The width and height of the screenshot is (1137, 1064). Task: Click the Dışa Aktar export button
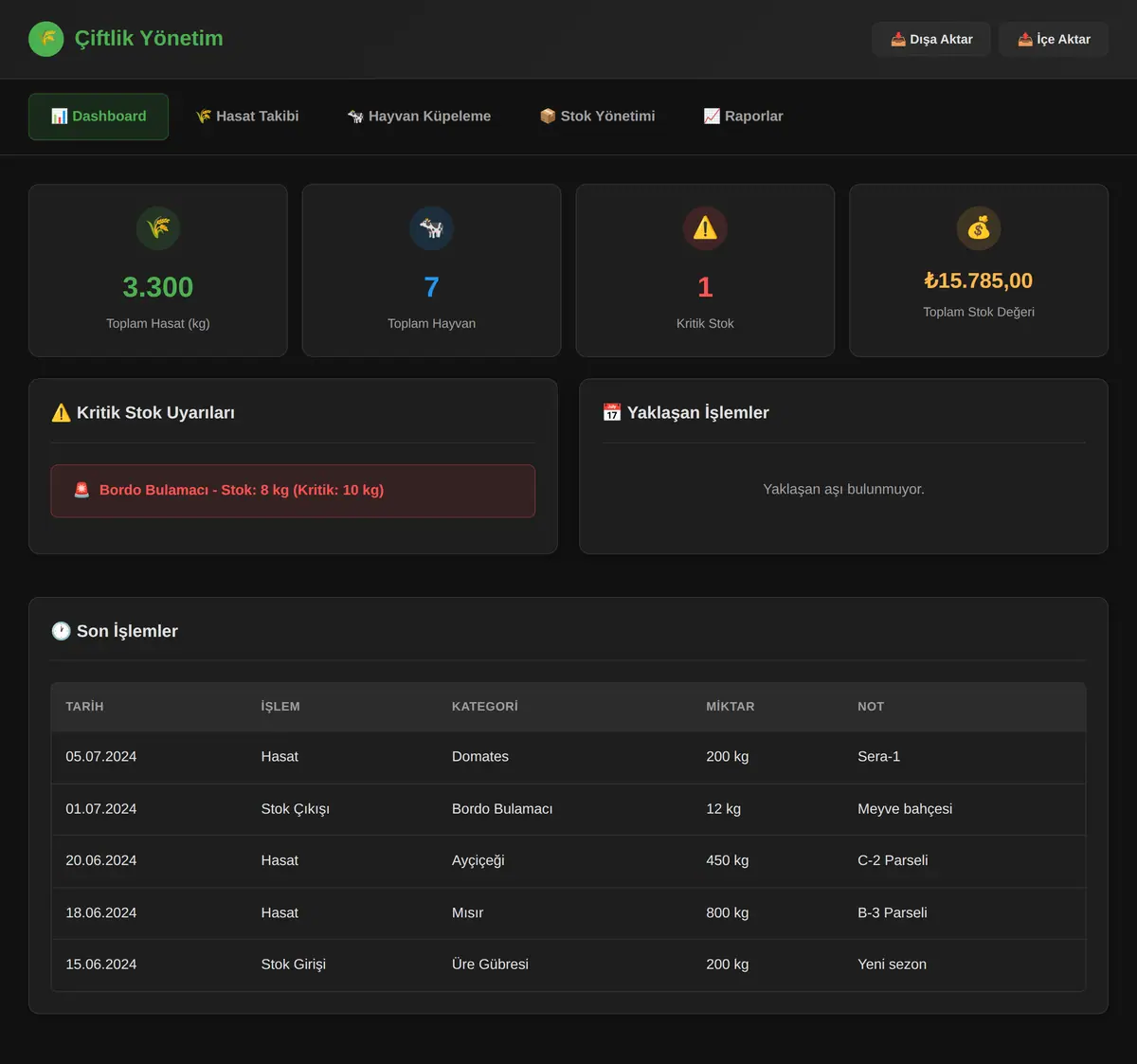click(931, 39)
